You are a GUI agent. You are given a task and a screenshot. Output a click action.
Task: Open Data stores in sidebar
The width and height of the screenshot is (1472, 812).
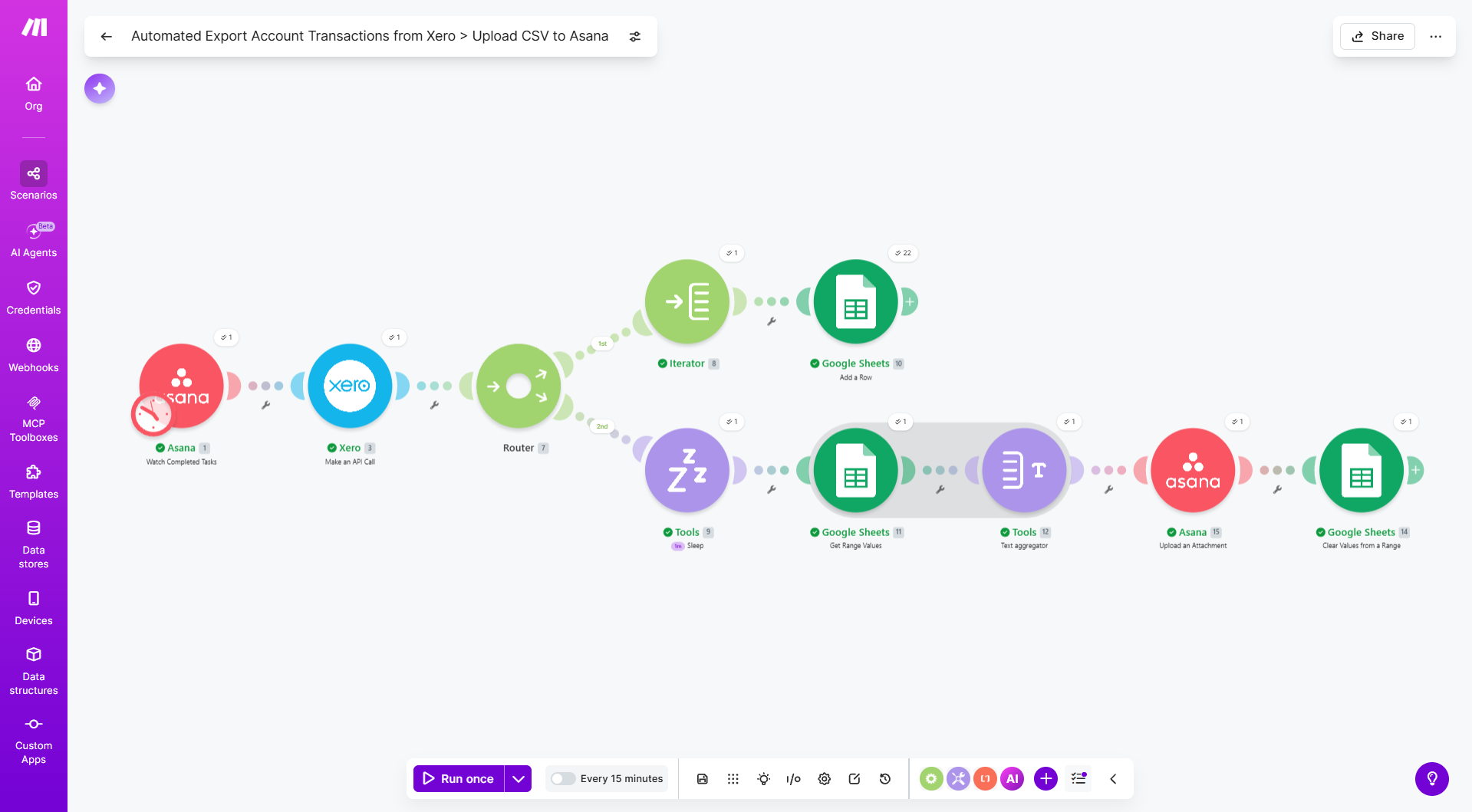point(34,544)
